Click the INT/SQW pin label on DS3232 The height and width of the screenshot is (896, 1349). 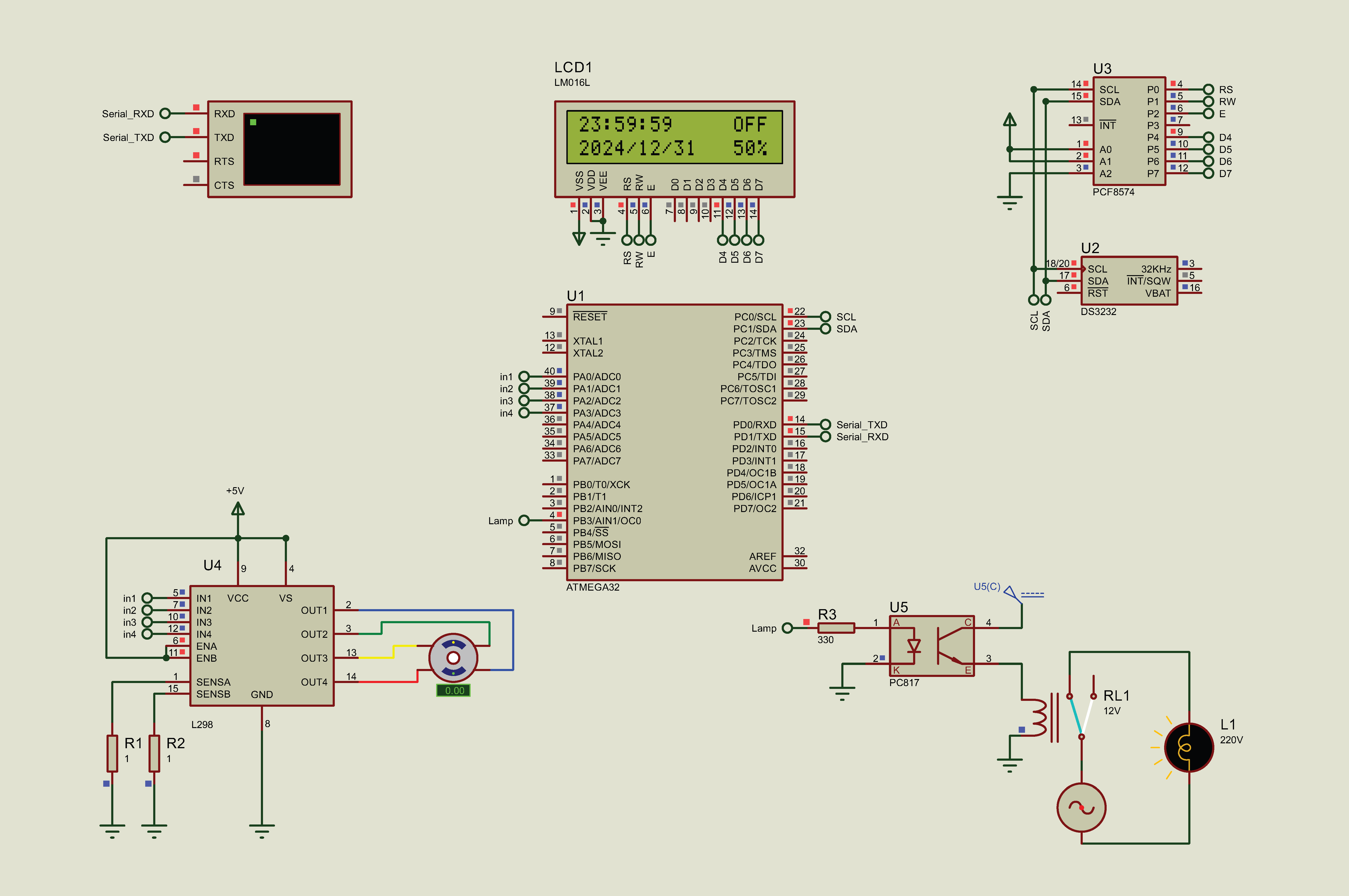coord(1148,281)
